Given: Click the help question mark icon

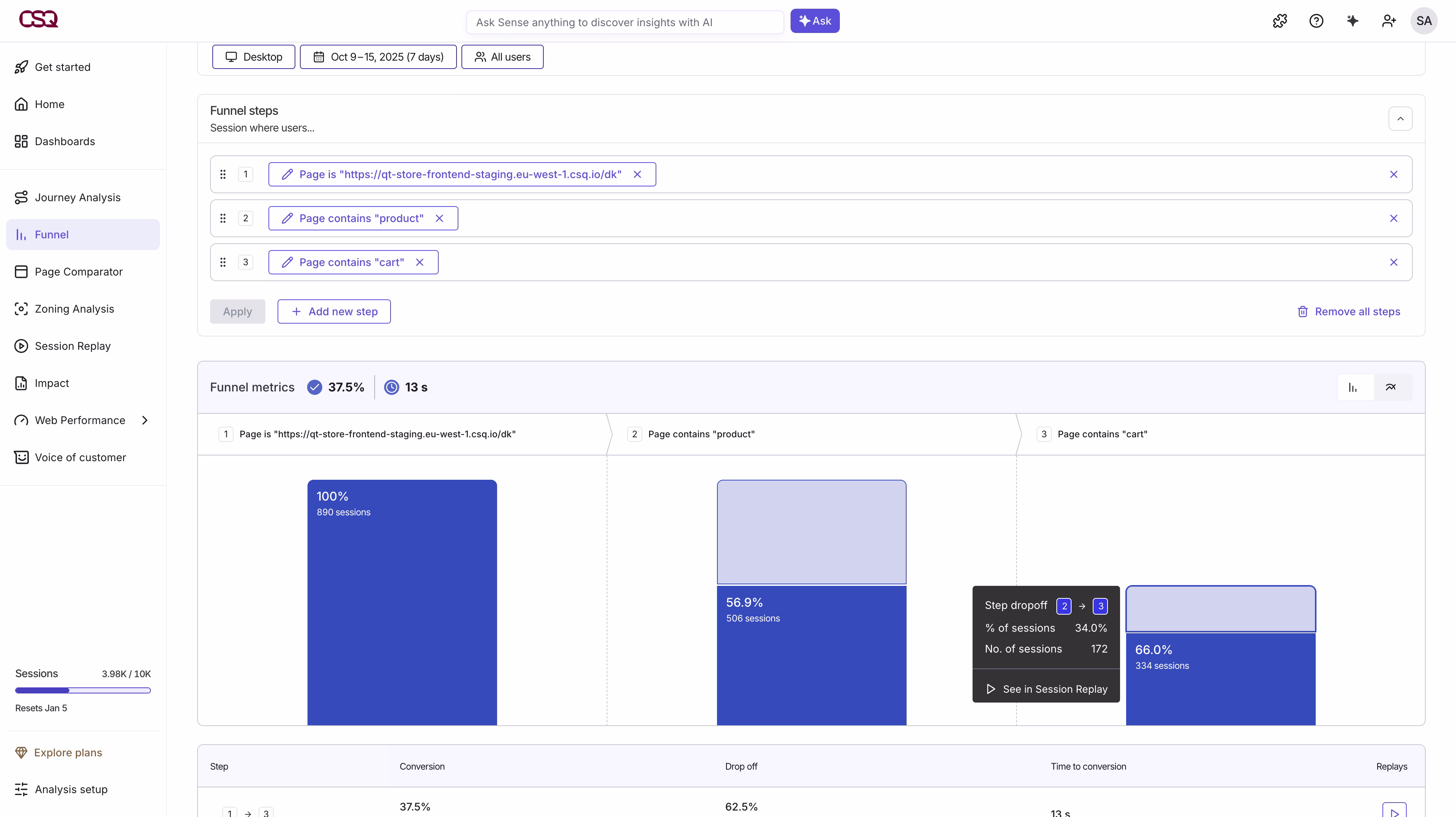Looking at the screenshot, I should tap(1316, 21).
